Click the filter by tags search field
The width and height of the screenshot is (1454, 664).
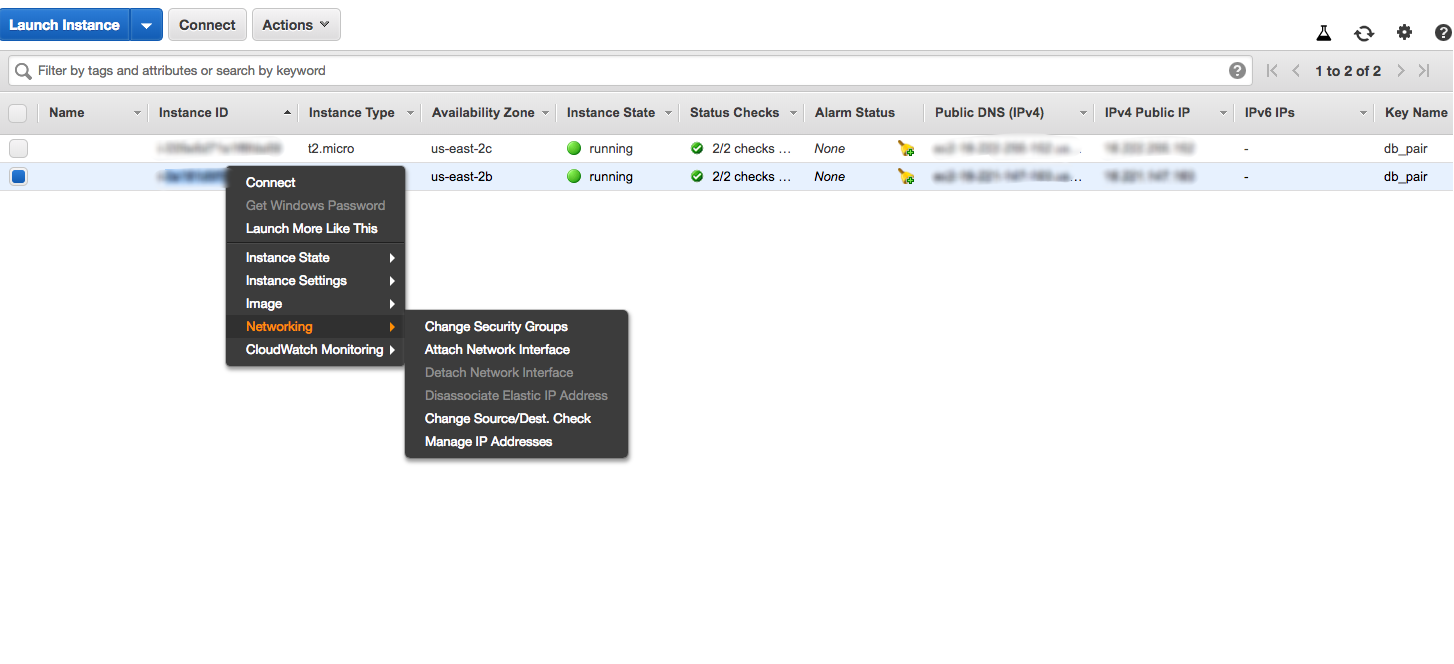(620, 71)
